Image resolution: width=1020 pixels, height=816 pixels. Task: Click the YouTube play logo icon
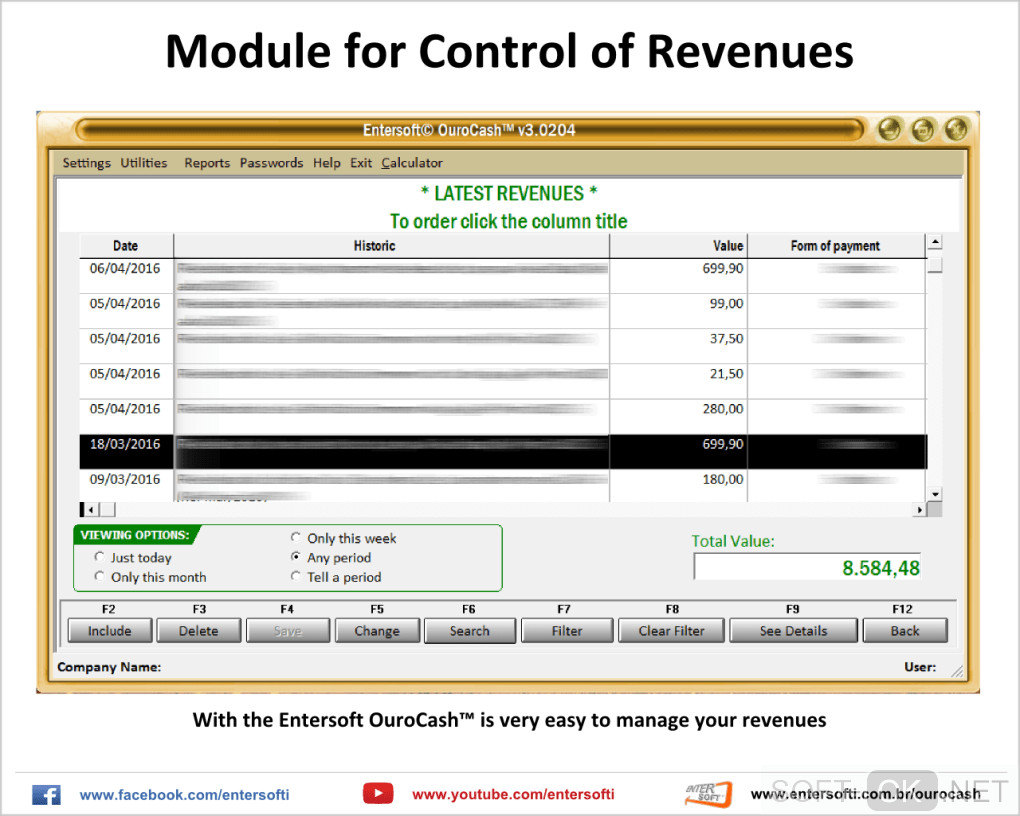click(x=378, y=793)
